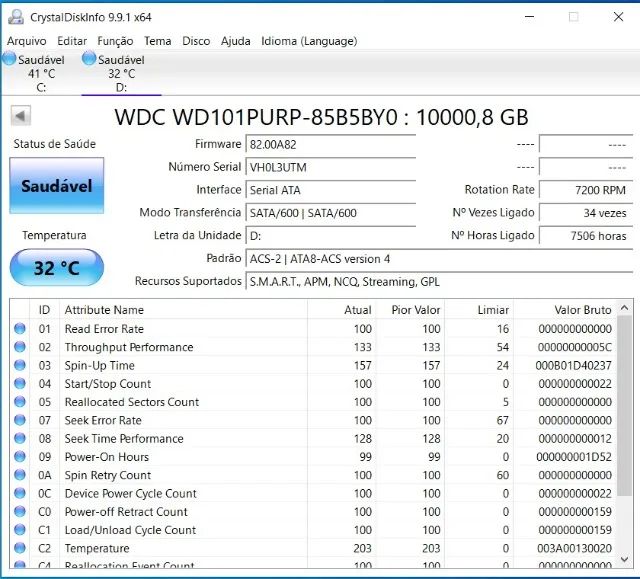Select the Reallocated Sectors Count row text

coord(132,402)
